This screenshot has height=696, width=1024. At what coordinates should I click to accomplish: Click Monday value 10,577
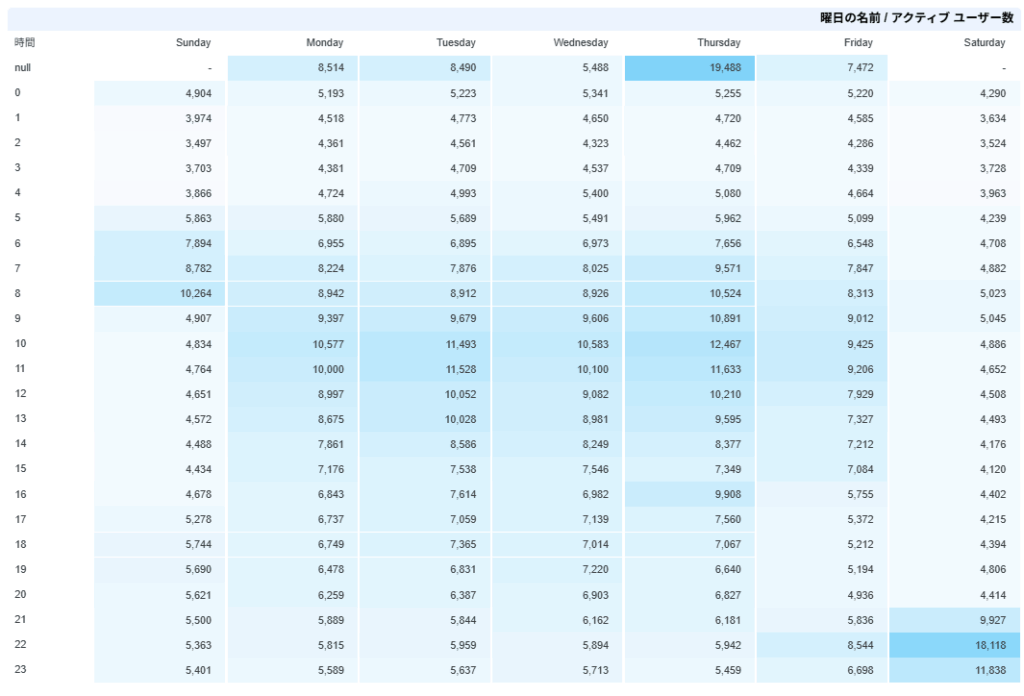[x=328, y=344]
